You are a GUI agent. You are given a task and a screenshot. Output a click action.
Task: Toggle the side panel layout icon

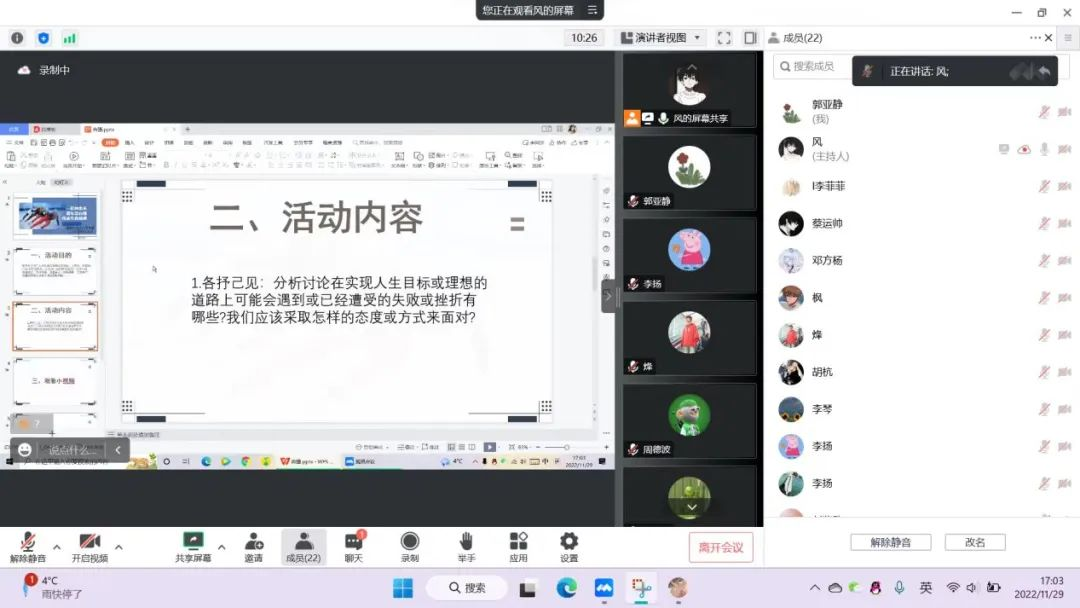tap(750, 38)
